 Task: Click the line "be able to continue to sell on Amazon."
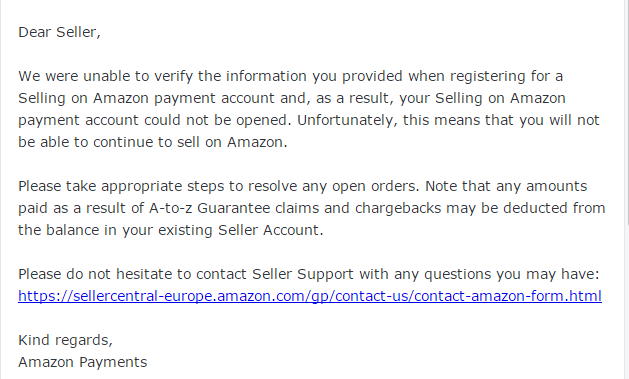(153, 142)
